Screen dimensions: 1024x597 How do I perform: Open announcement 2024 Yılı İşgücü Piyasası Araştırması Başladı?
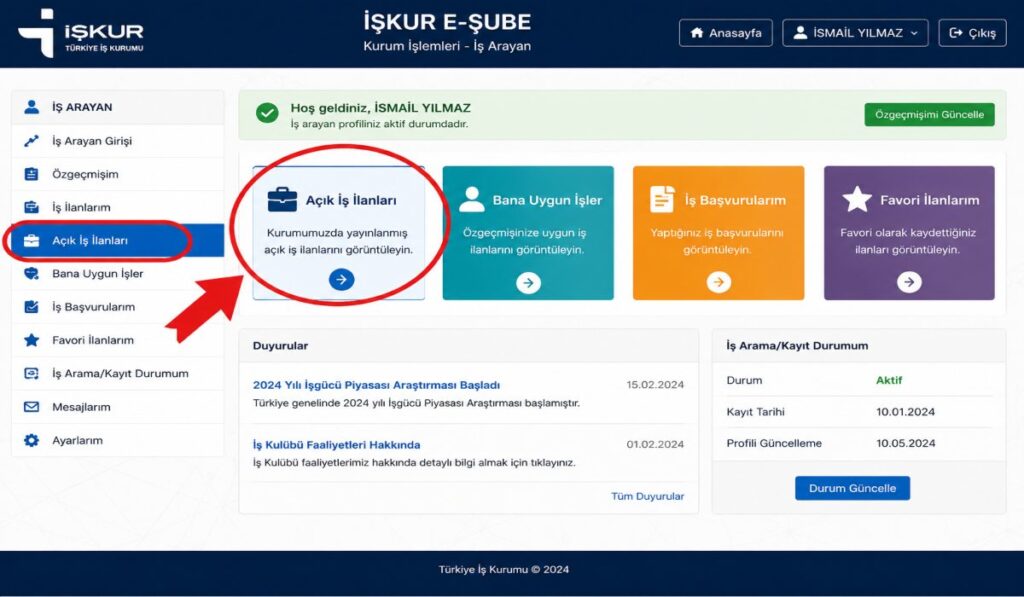[x=376, y=385]
